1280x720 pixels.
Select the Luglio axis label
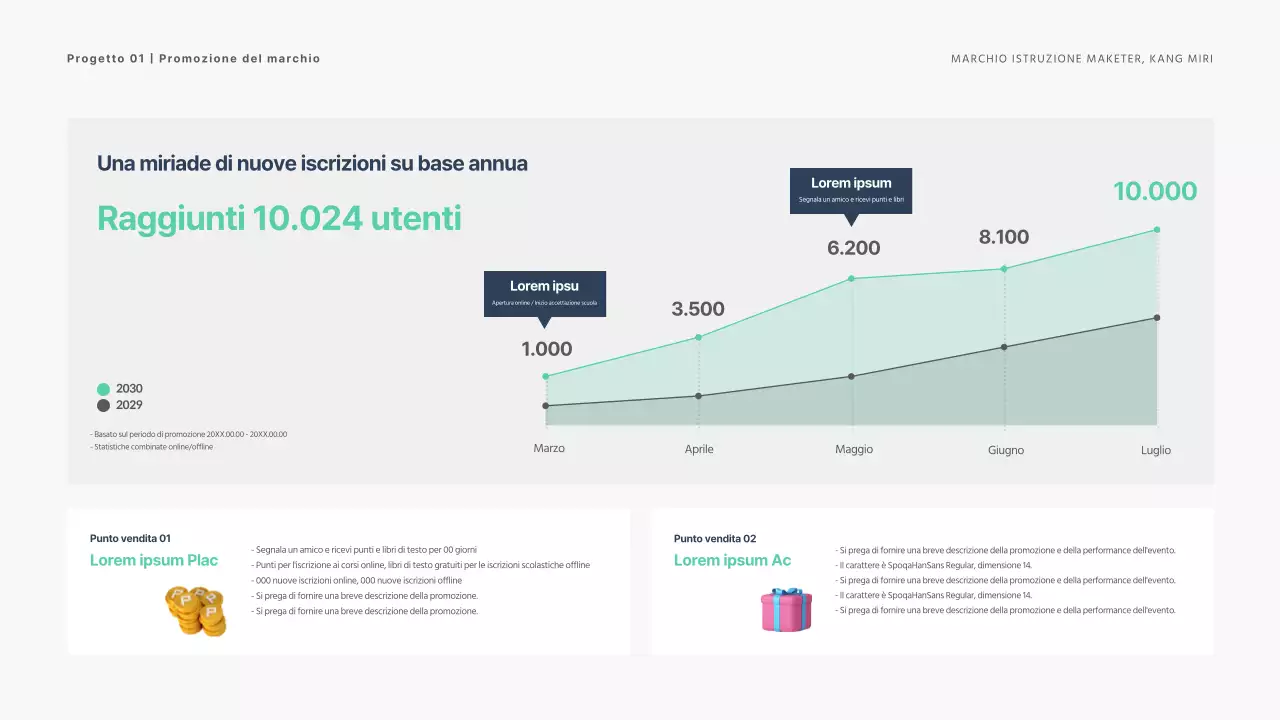click(x=1155, y=450)
